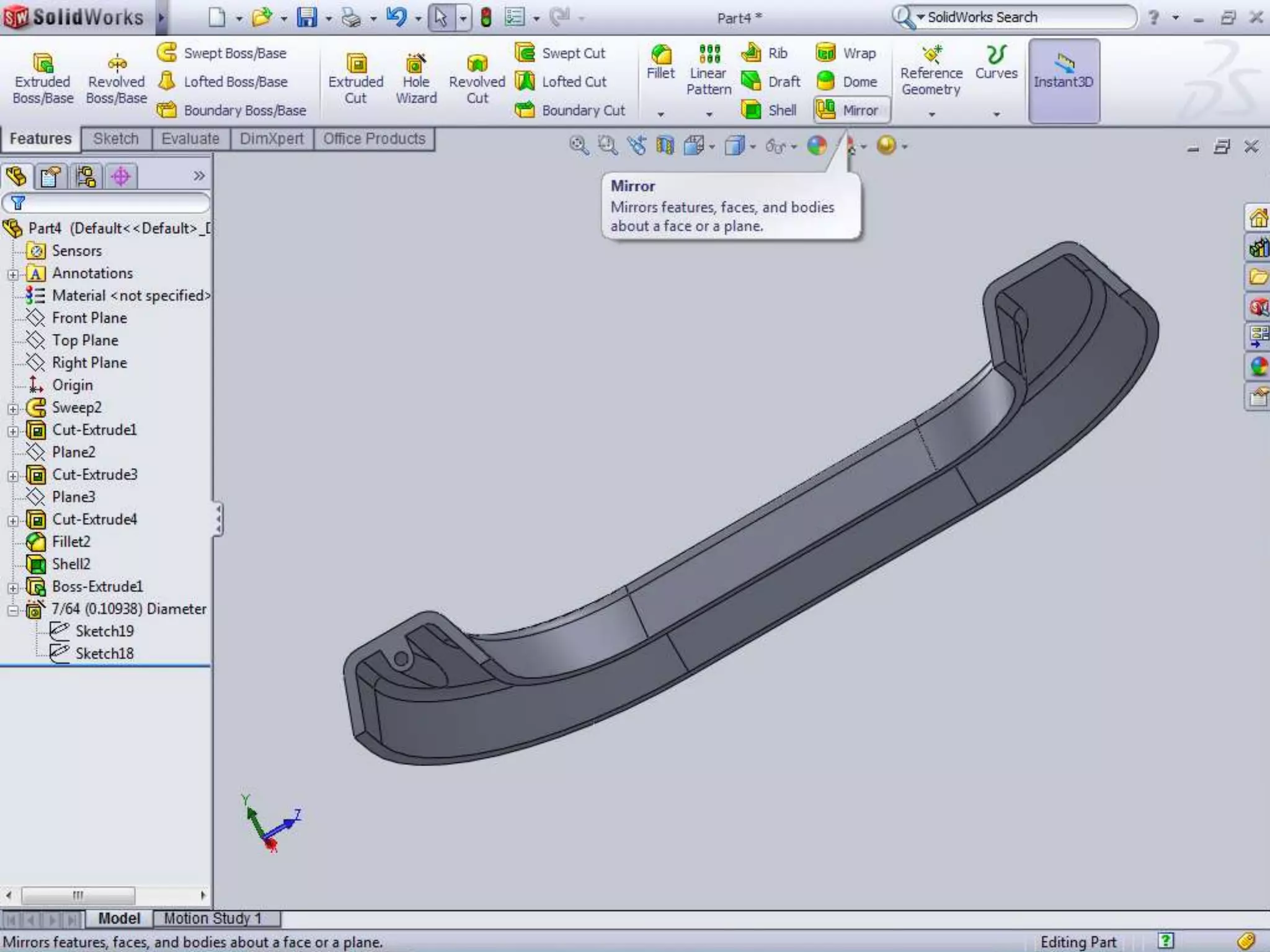Open the ConfigurationManager tab icon
The image size is (1270, 952).
pos(86,177)
